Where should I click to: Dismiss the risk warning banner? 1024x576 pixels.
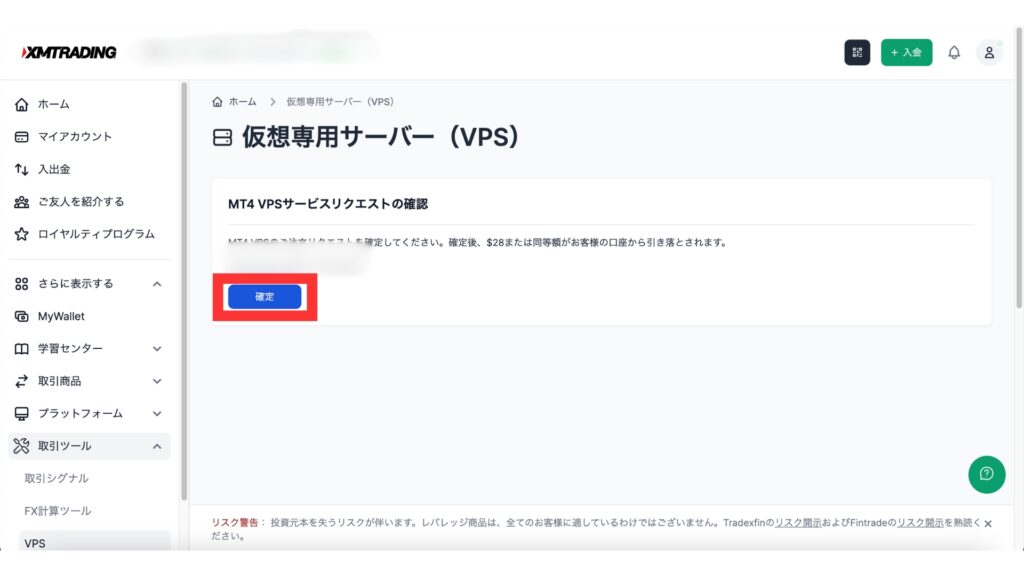point(988,523)
